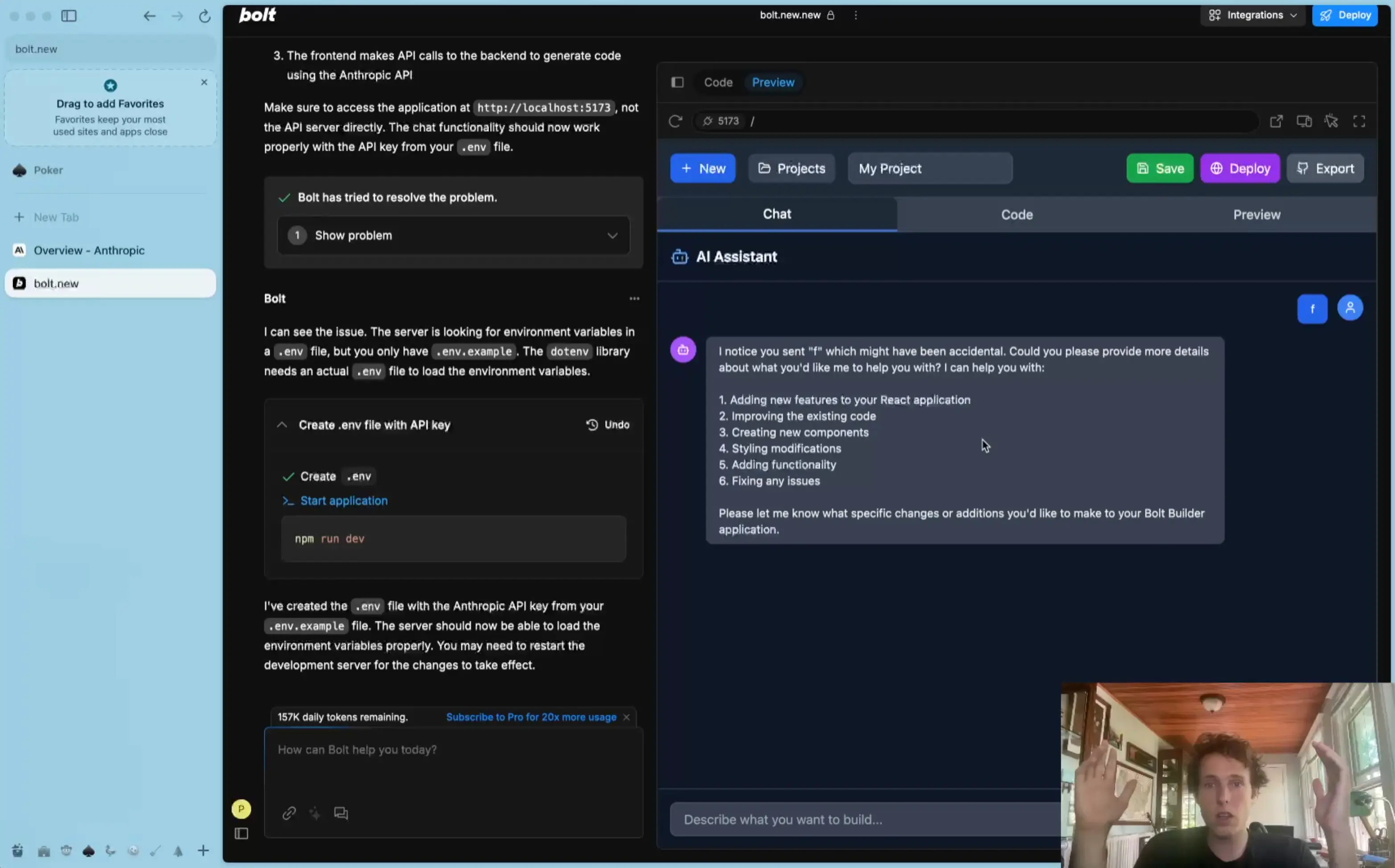1395x868 pixels.
Task: Select the workbench Preview toggle
Action: (x=773, y=83)
